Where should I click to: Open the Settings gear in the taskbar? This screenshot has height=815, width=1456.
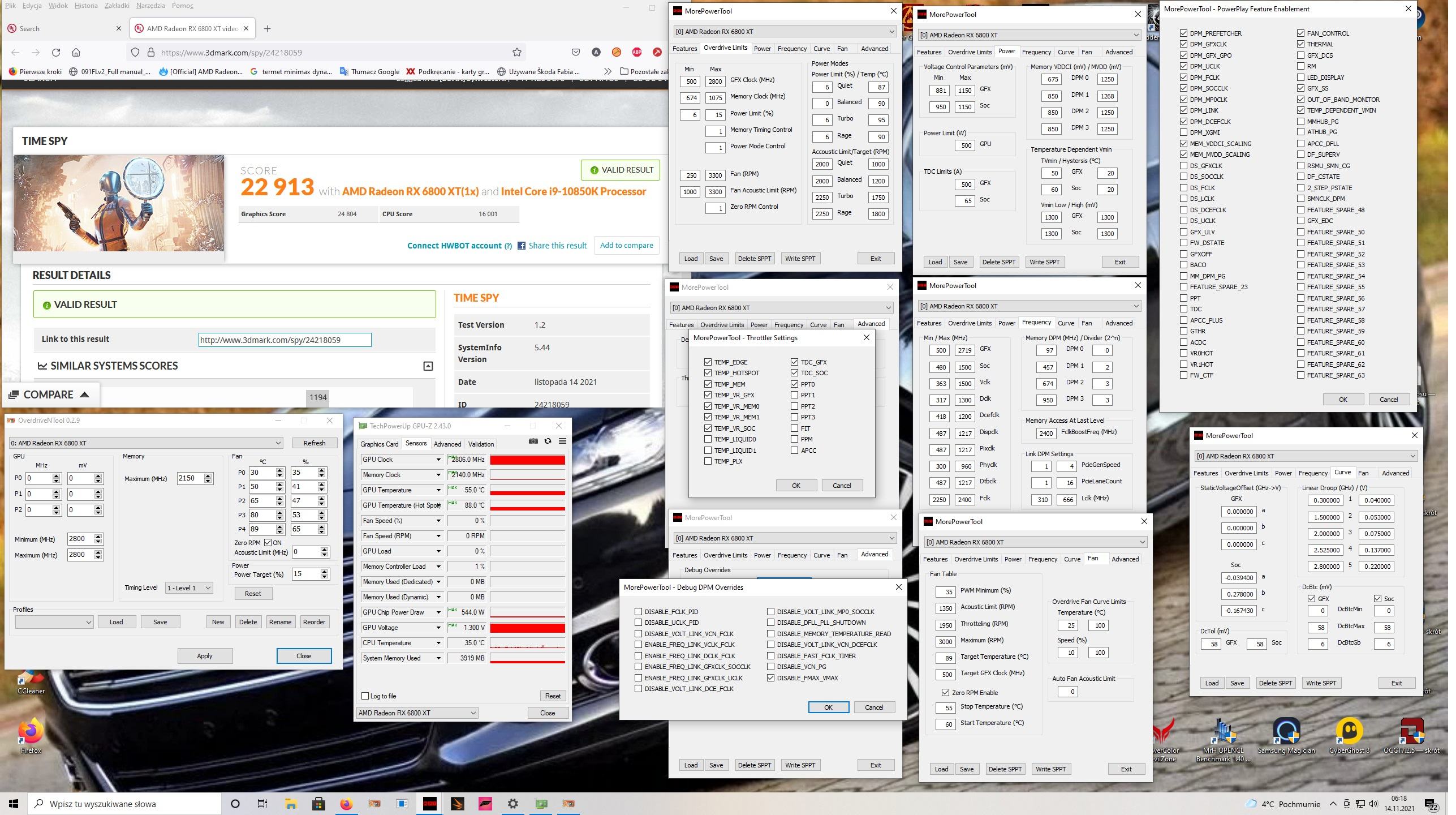coord(513,804)
